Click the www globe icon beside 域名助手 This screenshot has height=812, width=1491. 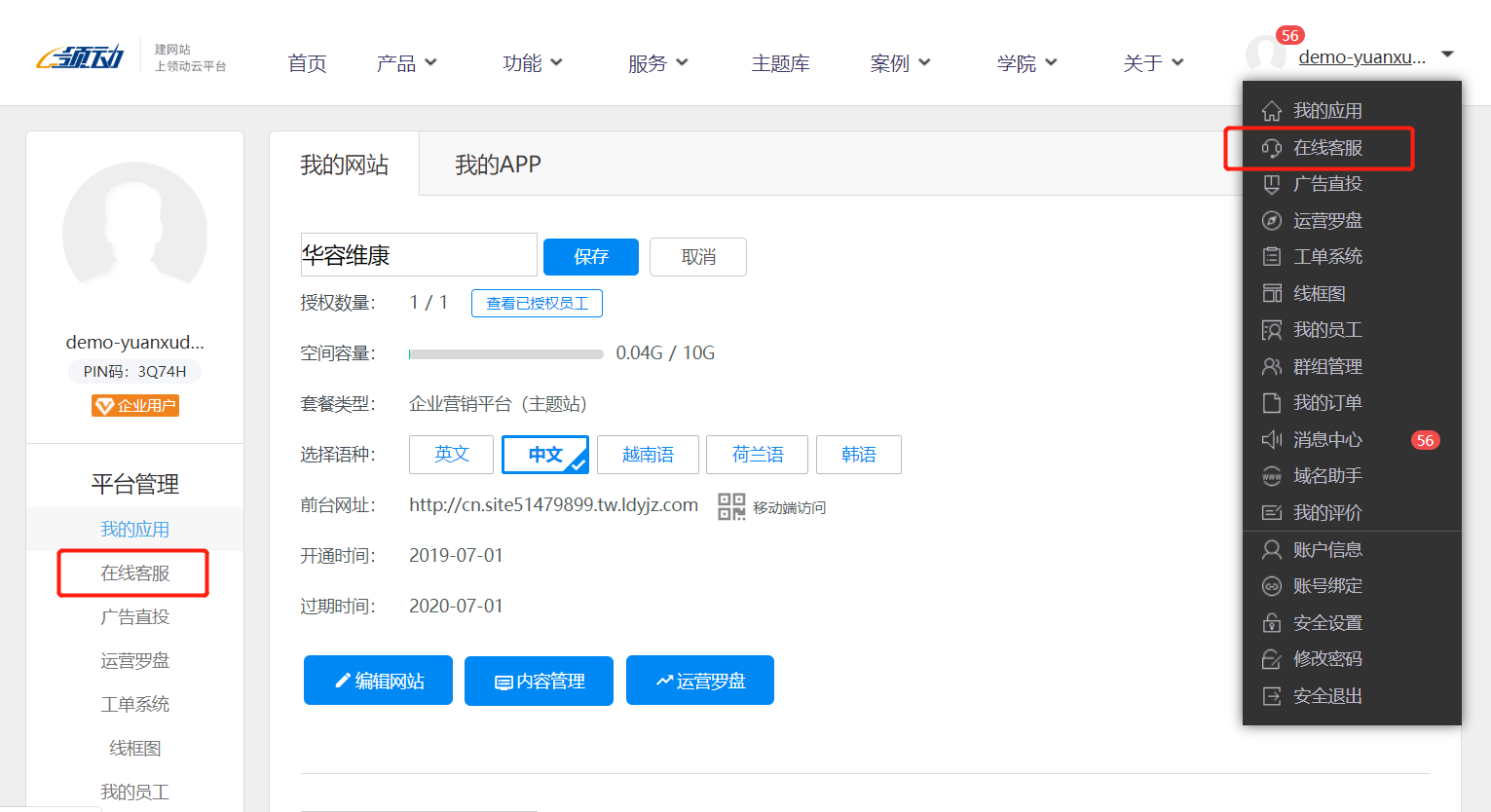pos(1271,476)
